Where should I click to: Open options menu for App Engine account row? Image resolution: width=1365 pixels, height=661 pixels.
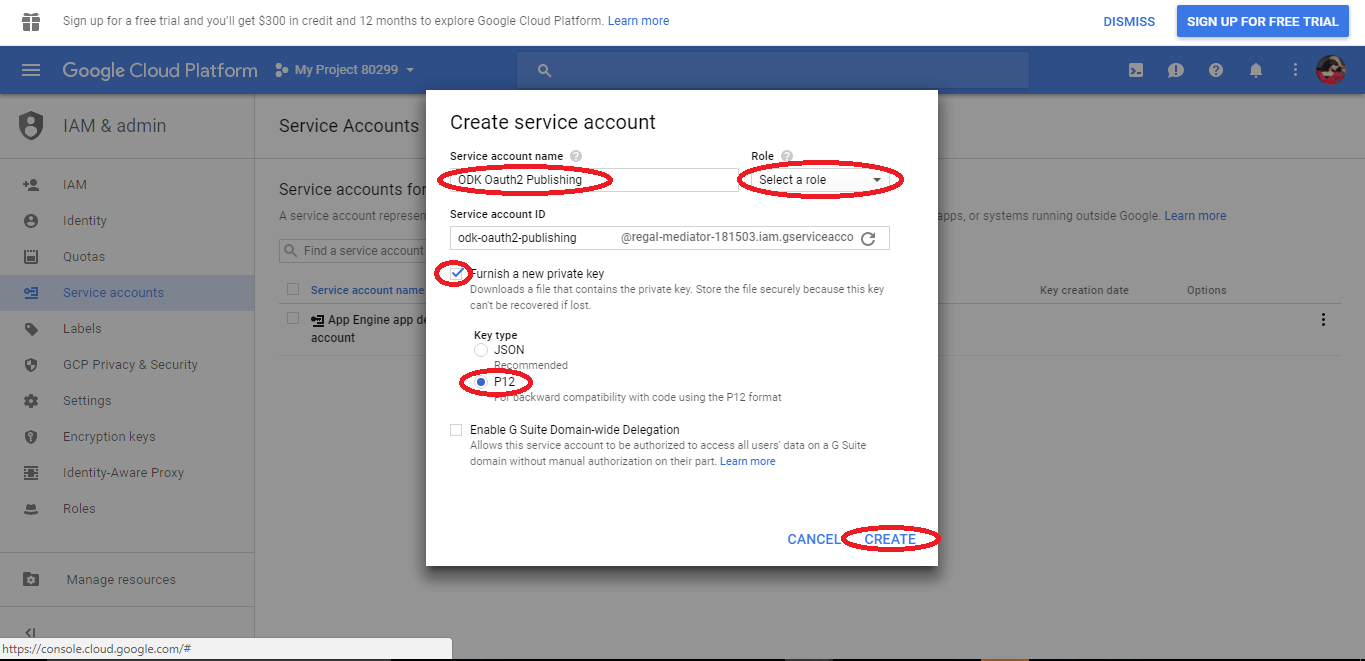click(x=1323, y=320)
